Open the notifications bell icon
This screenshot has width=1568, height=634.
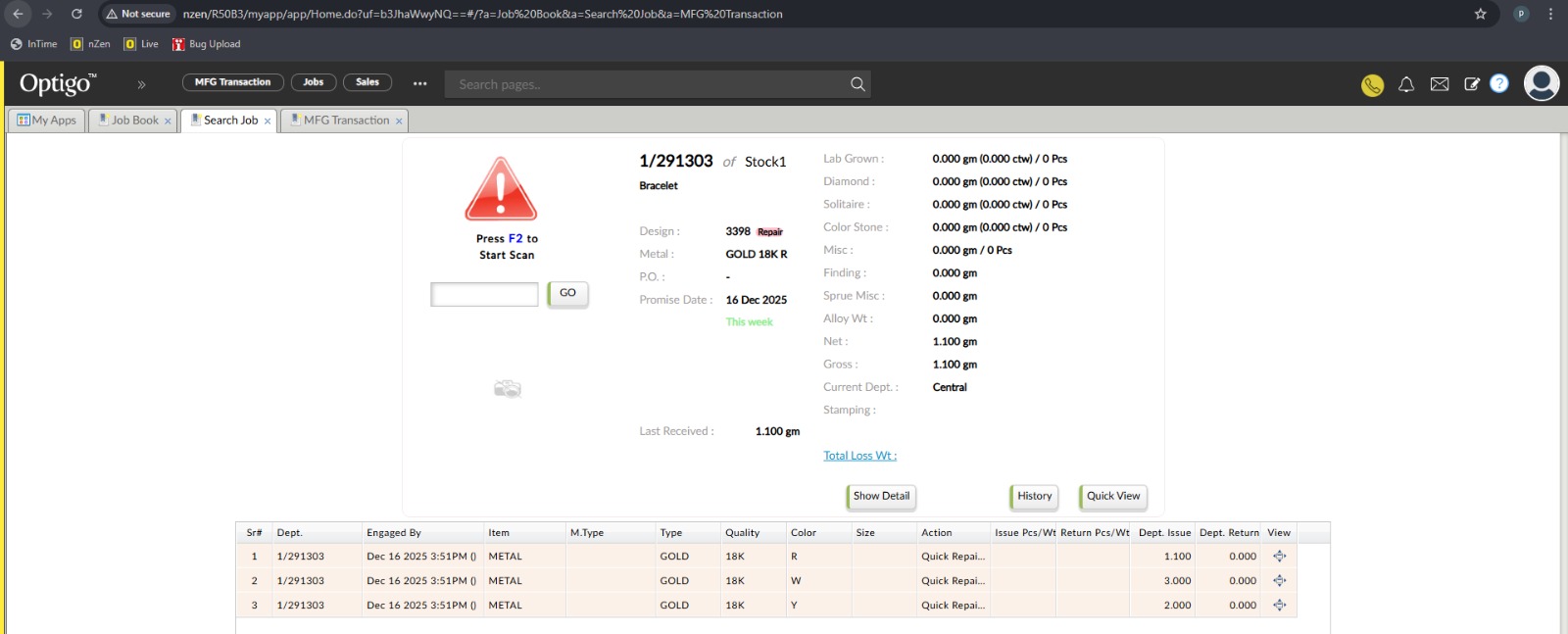pos(1406,84)
